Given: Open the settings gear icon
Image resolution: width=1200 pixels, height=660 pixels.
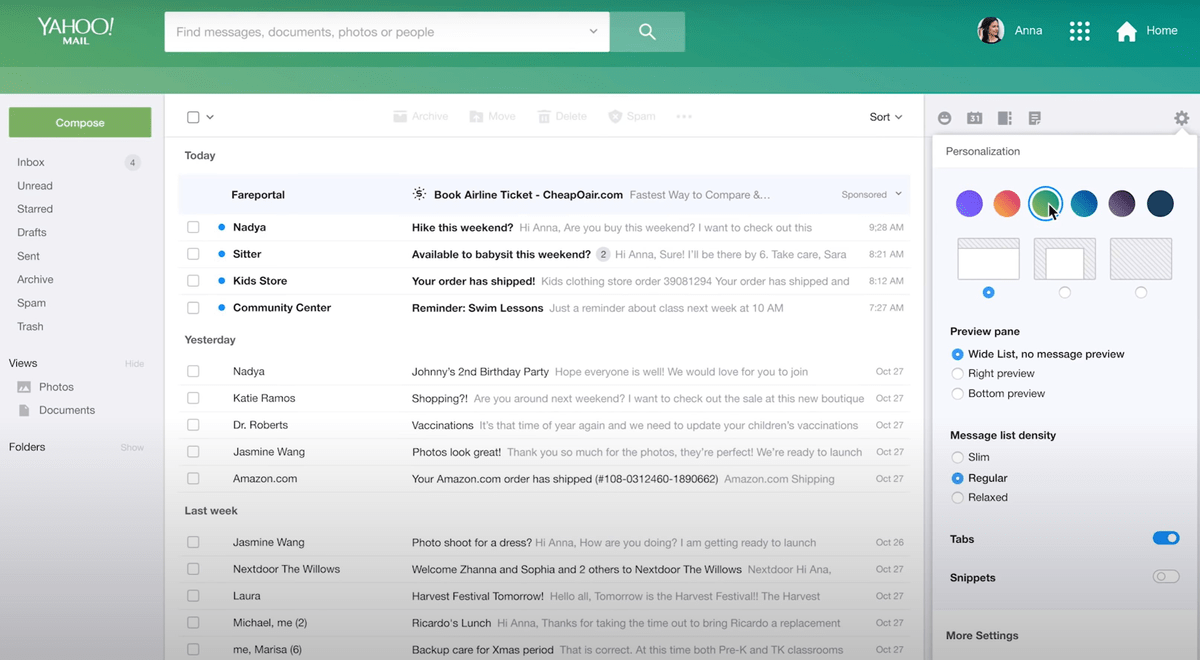Looking at the screenshot, I should click(1181, 118).
